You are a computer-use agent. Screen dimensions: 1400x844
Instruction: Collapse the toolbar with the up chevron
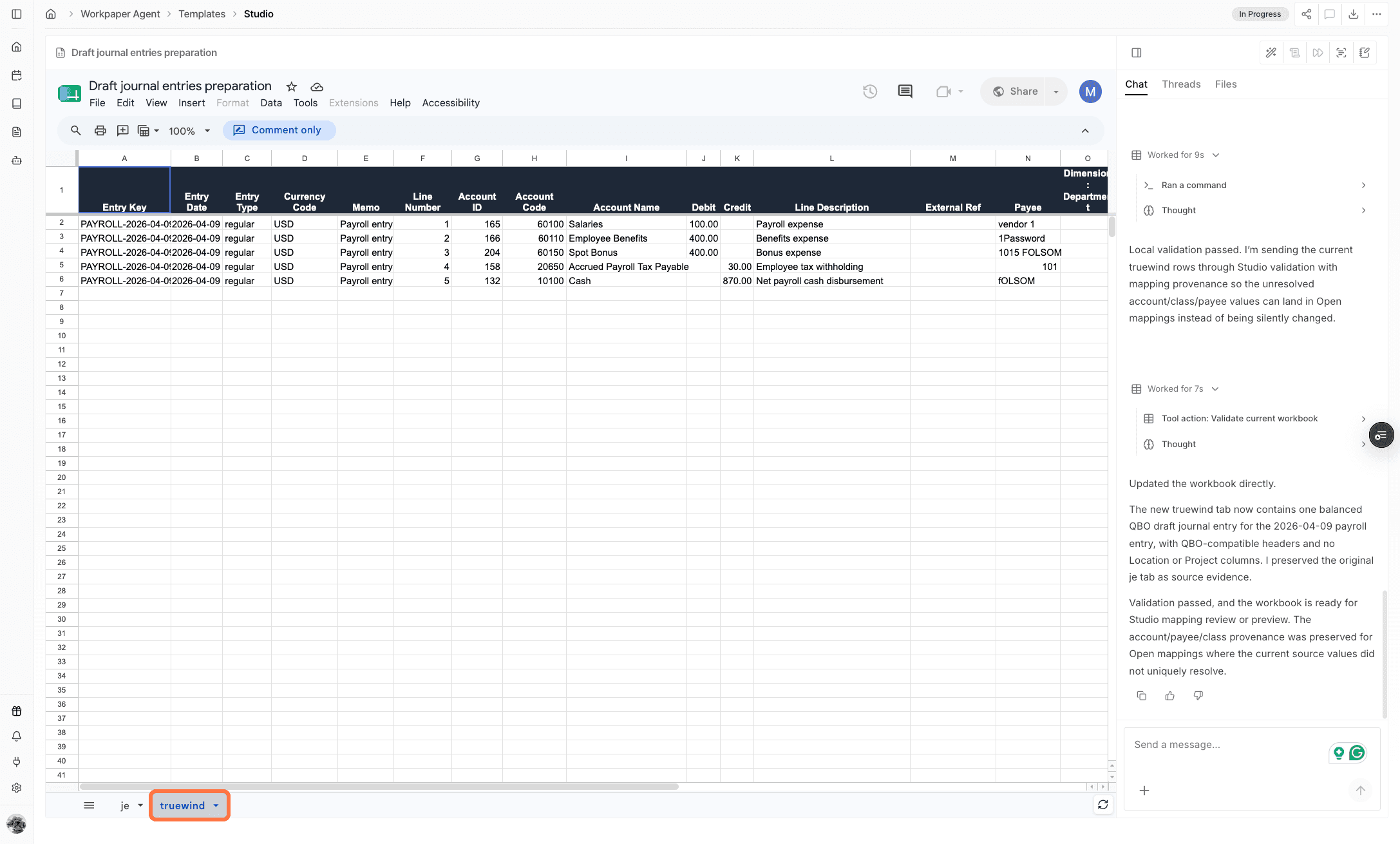[x=1085, y=131]
